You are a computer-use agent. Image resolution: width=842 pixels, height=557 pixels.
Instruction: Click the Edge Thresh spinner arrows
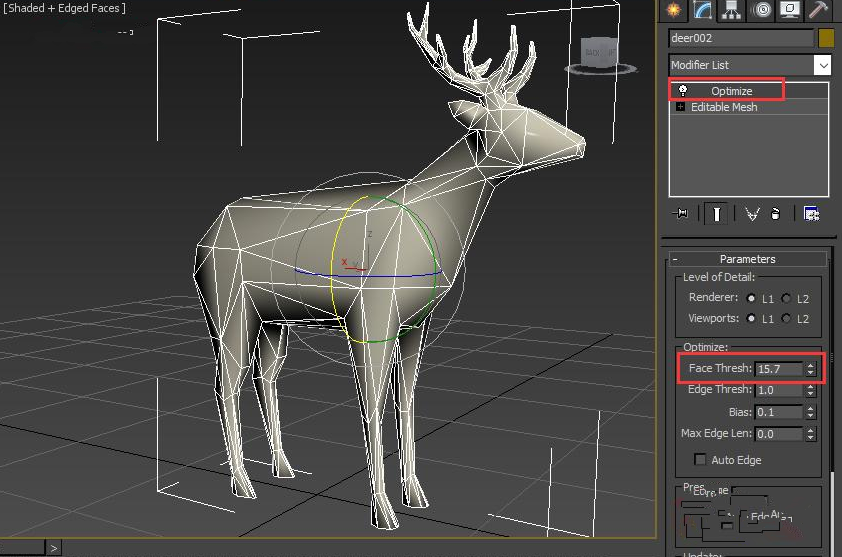coord(810,390)
